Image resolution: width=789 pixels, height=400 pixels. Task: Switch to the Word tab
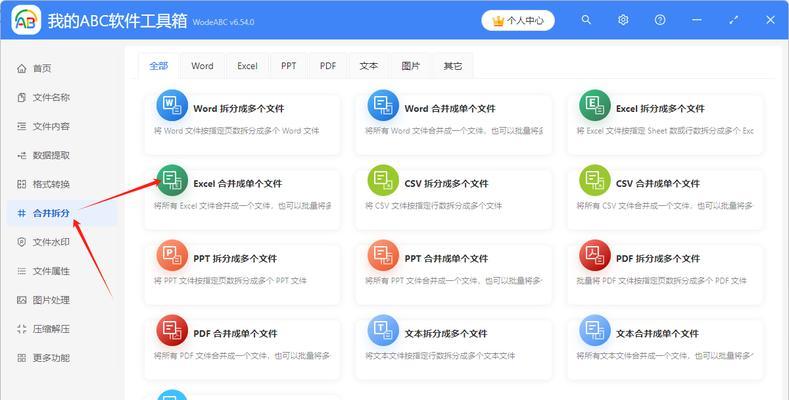202,66
